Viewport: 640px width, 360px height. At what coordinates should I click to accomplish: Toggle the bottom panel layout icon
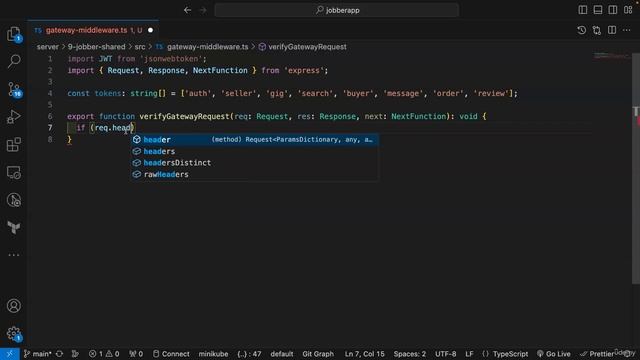[598, 10]
